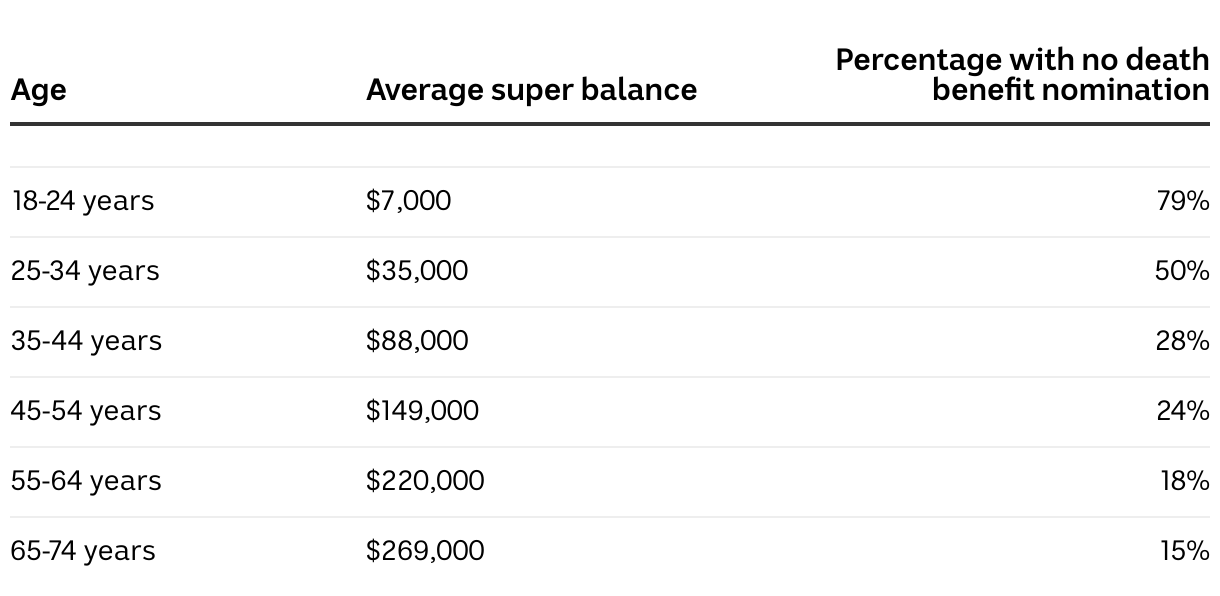Viewport: 1220px width, 596px height.
Task: Select the 65-74 years age cell
Action: point(83,551)
